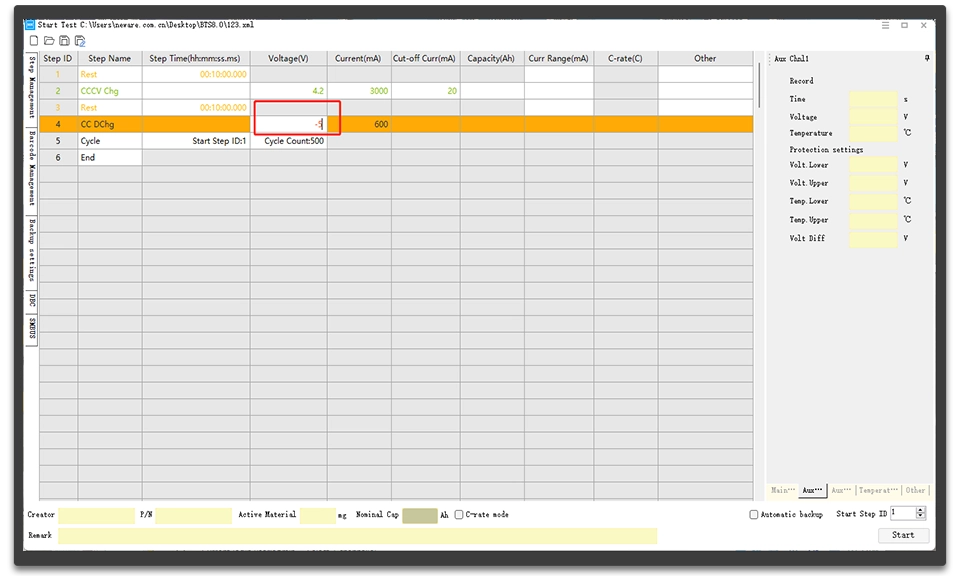This screenshot has width=960, height=580.
Task: Click the Step ID column header
Action: coord(58,58)
